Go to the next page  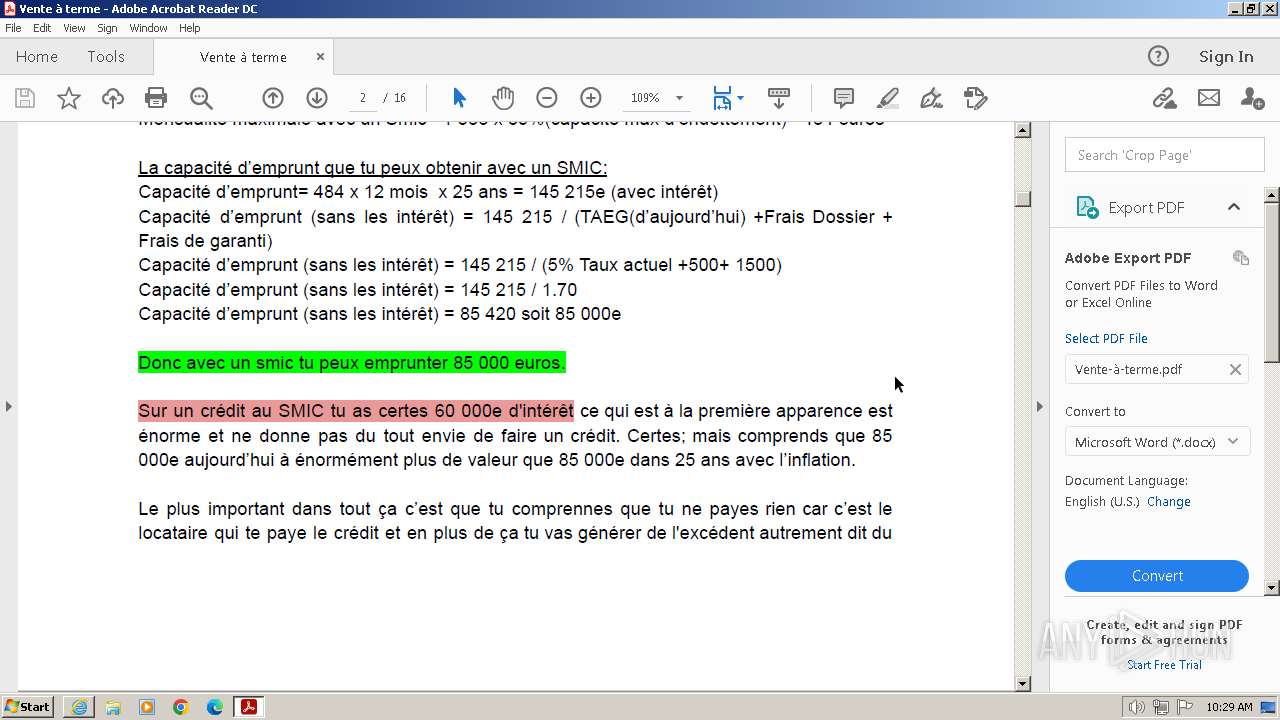click(x=317, y=98)
